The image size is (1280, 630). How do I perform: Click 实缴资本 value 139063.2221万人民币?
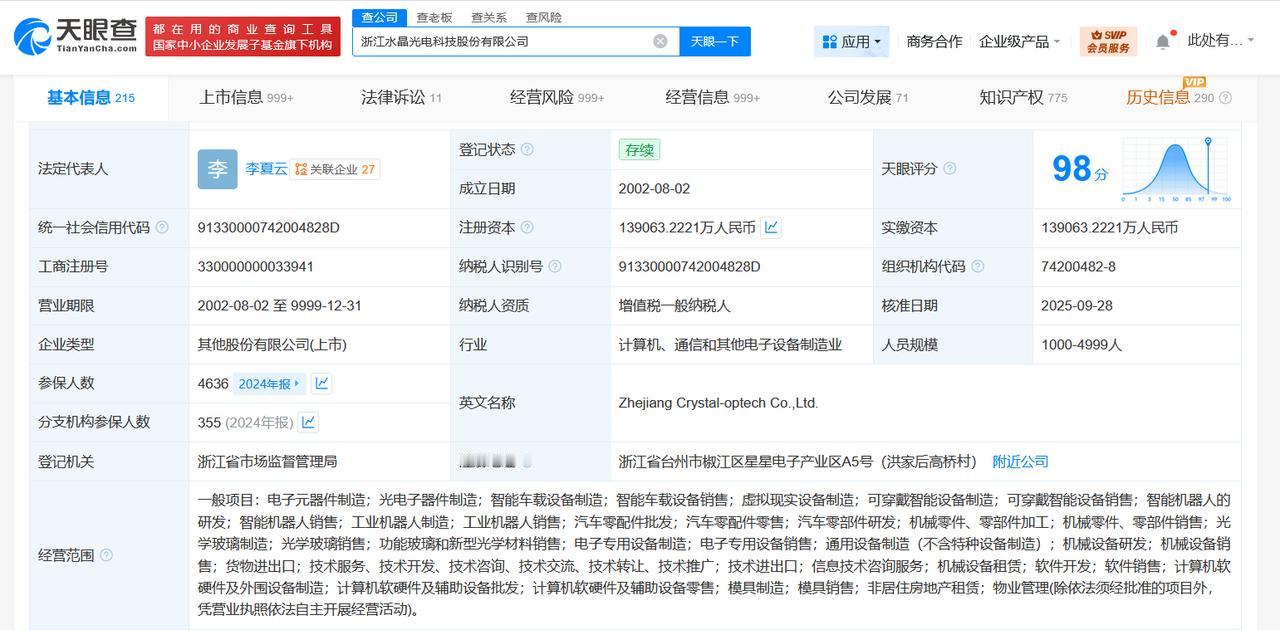pos(1109,227)
